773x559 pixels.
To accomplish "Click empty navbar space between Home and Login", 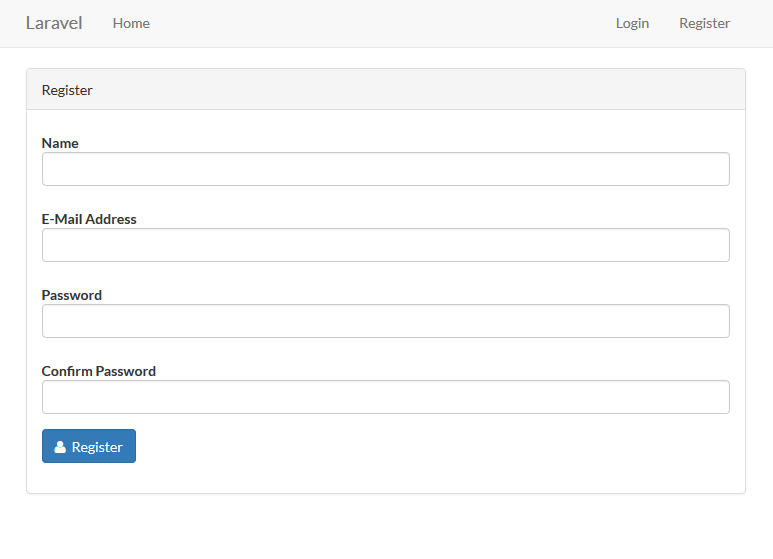I will coord(380,23).
